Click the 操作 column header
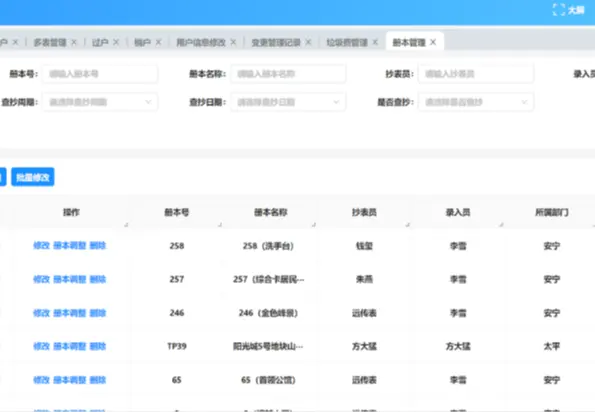The width and height of the screenshot is (595, 413). [71, 212]
